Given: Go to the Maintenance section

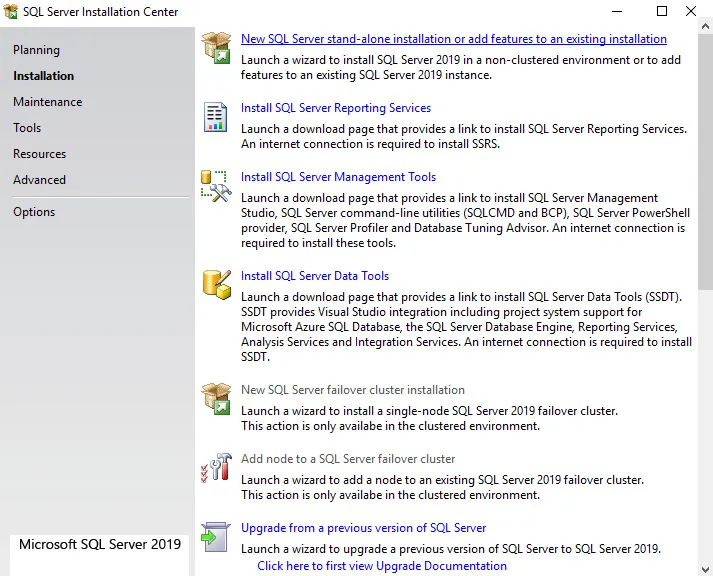Looking at the screenshot, I should coord(48,102).
